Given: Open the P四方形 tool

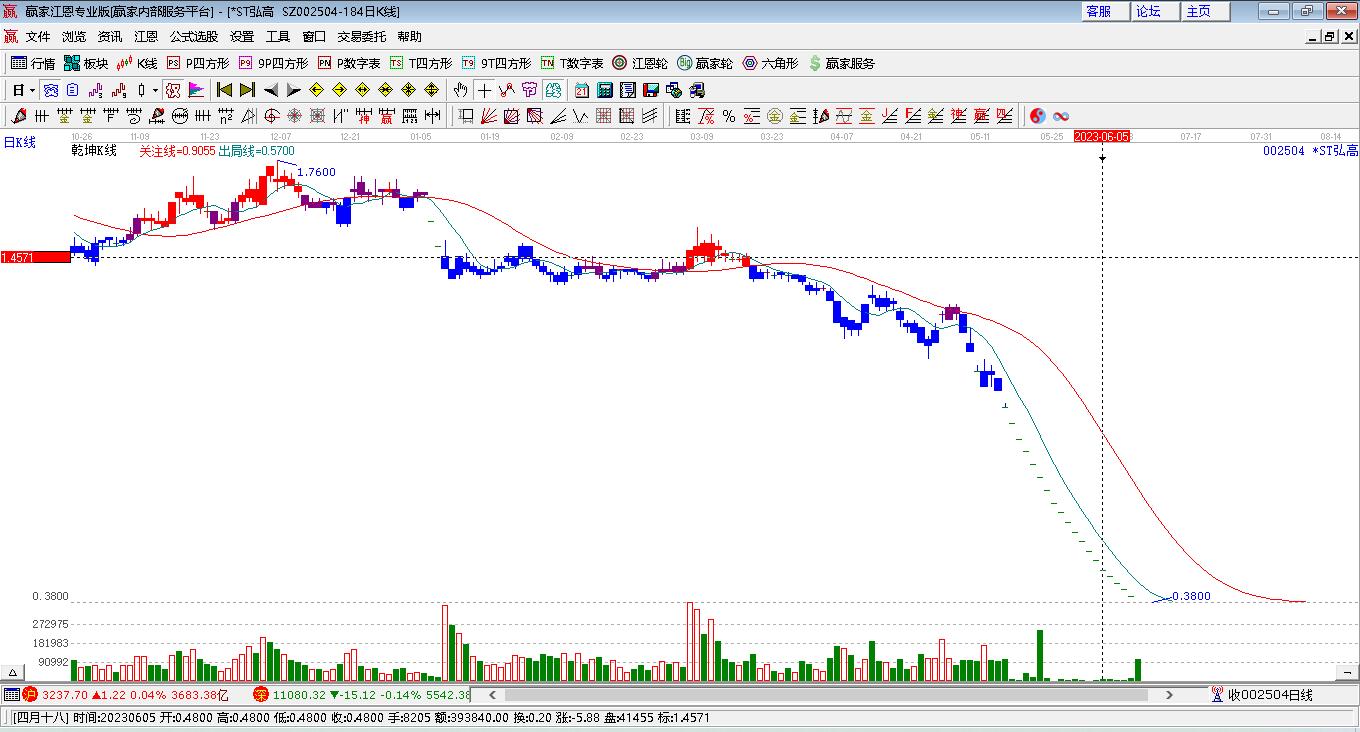Looking at the screenshot, I should [x=197, y=63].
